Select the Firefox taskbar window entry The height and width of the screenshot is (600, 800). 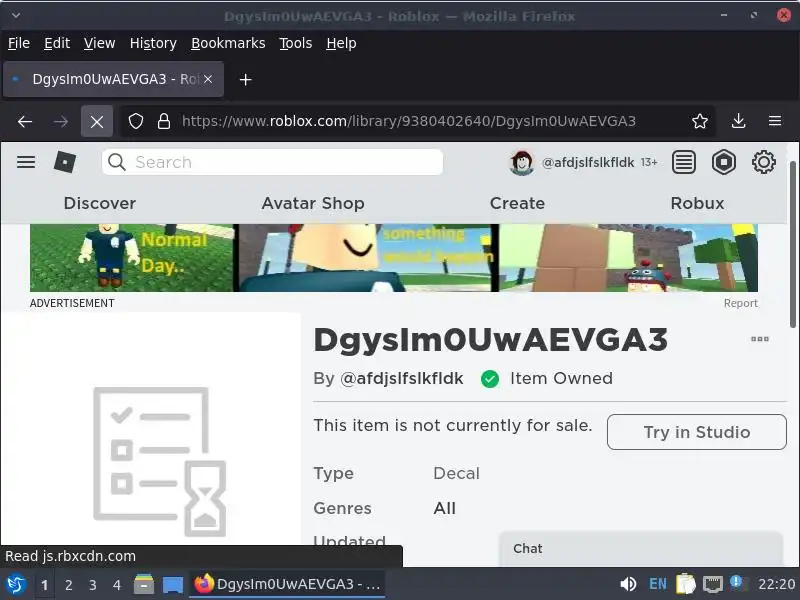click(287, 584)
